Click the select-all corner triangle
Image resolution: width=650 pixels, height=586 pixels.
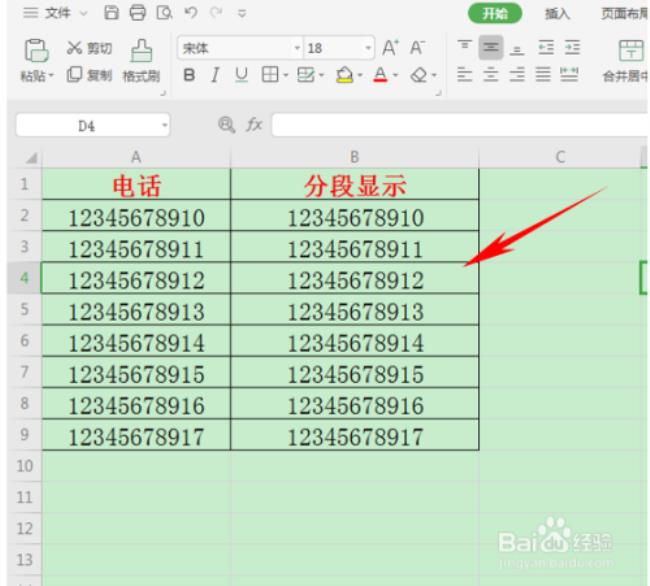pyautogui.click(x=32, y=158)
